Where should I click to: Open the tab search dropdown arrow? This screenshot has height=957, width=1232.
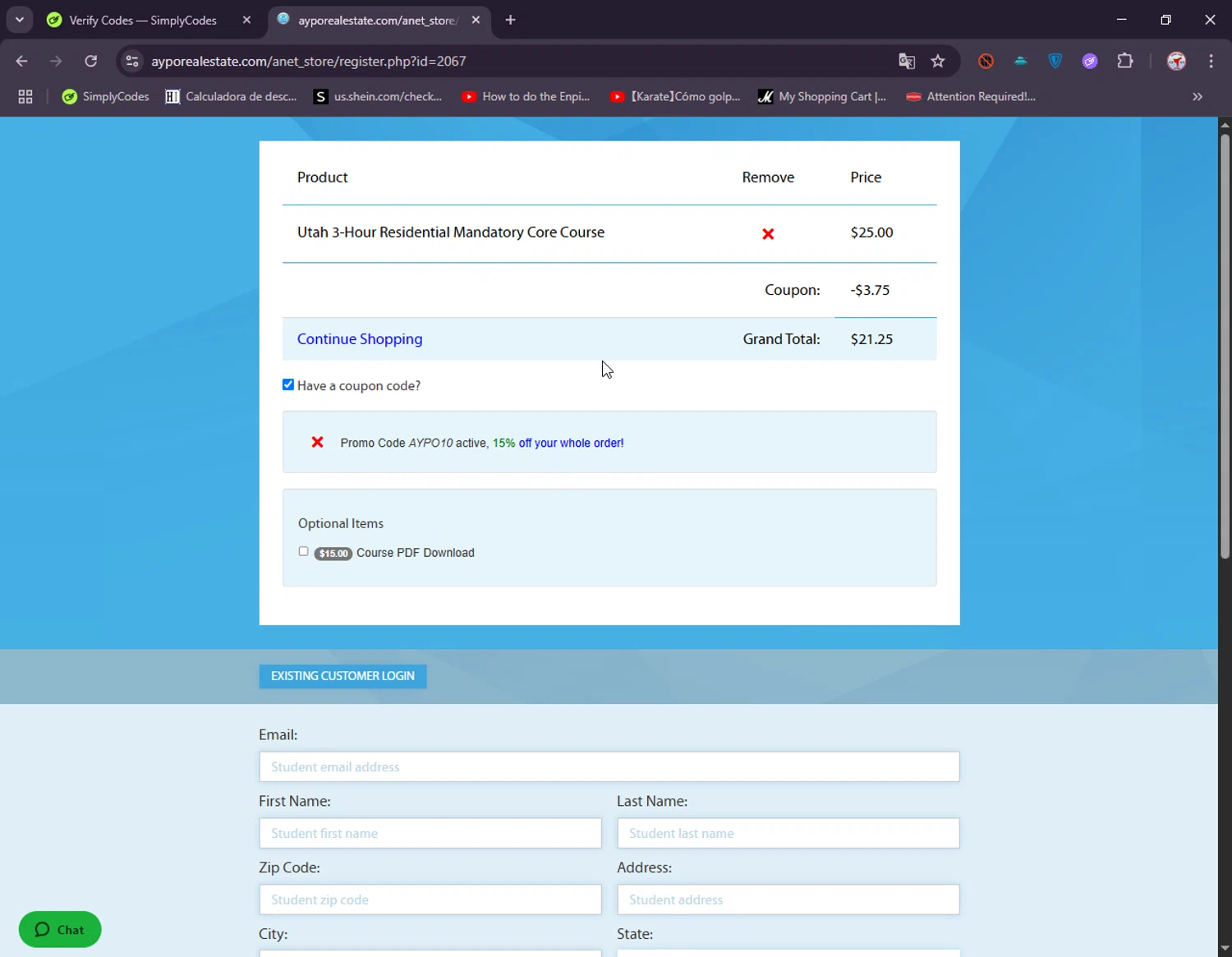coord(20,20)
